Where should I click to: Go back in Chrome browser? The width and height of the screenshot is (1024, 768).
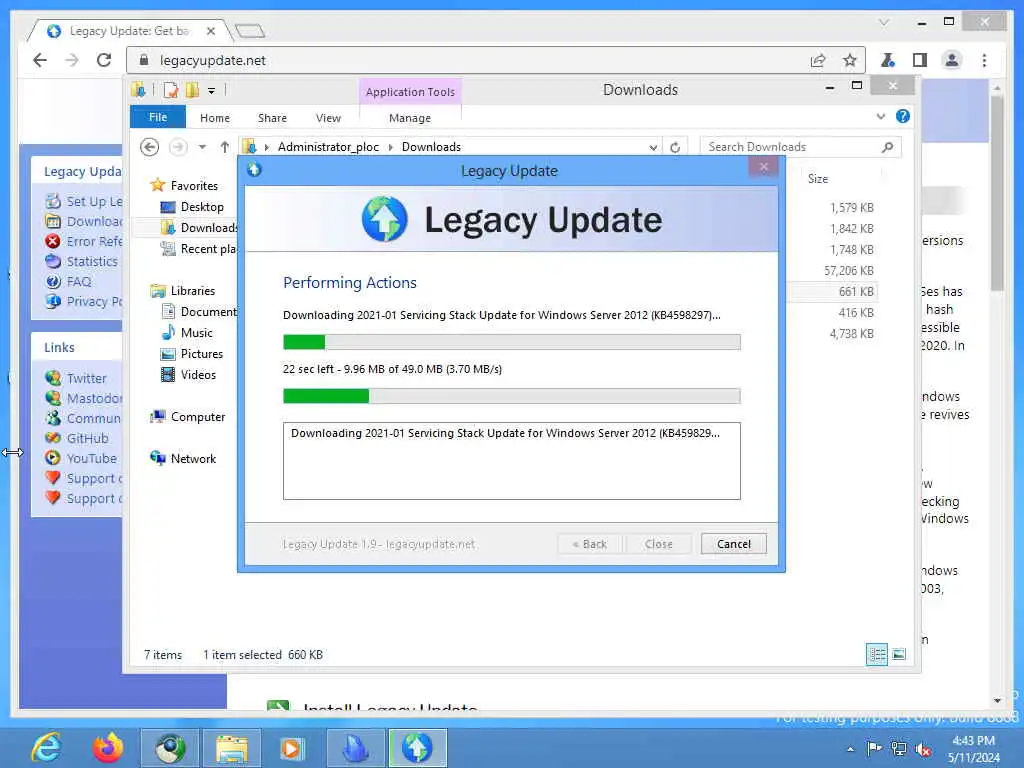click(x=40, y=60)
